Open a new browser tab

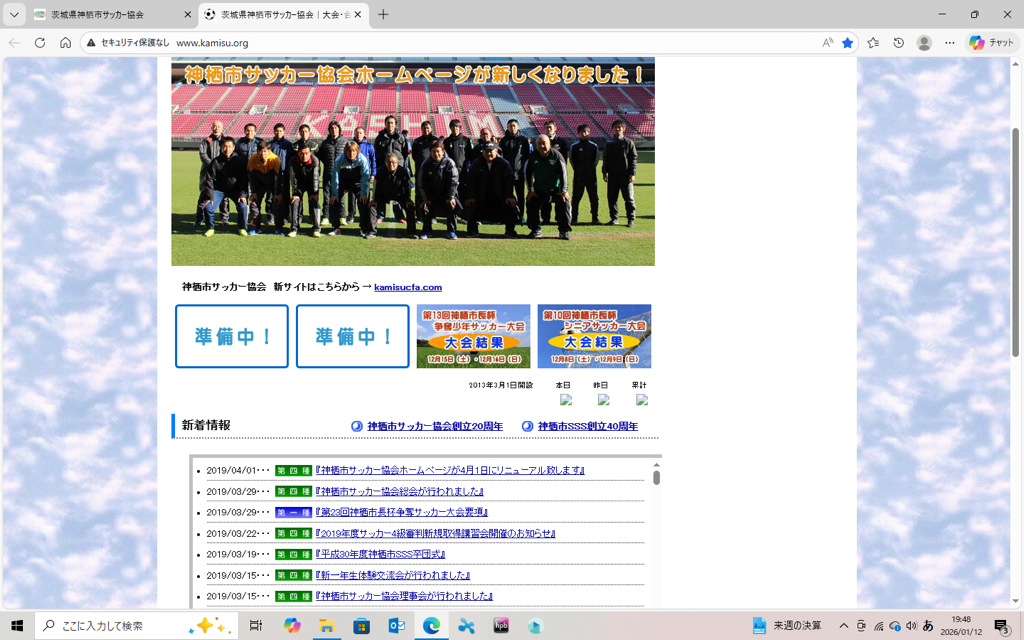383,15
